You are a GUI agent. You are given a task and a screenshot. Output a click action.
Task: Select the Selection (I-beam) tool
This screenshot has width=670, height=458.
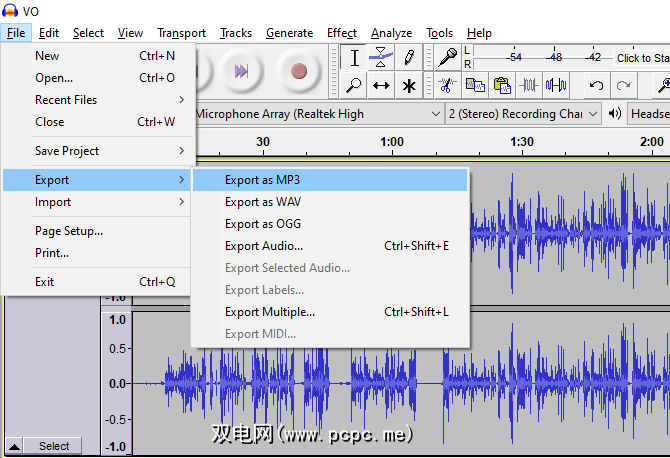tap(354, 58)
